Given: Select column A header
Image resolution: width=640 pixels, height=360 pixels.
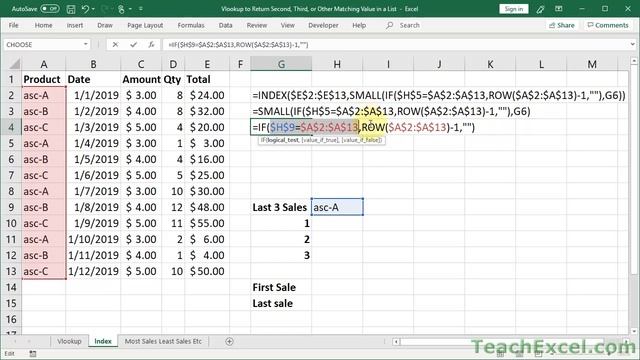Looking at the screenshot, I should [x=44, y=64].
